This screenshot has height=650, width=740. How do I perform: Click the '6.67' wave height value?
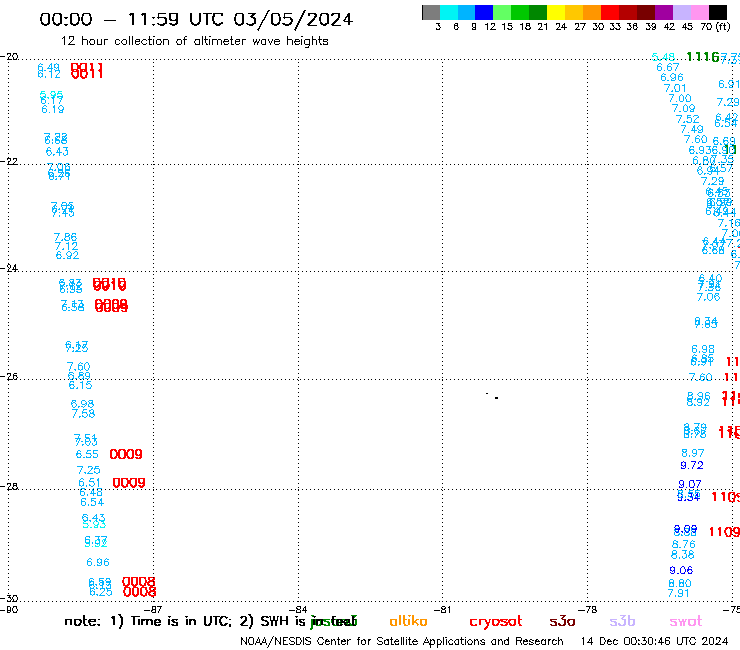(x=668, y=68)
